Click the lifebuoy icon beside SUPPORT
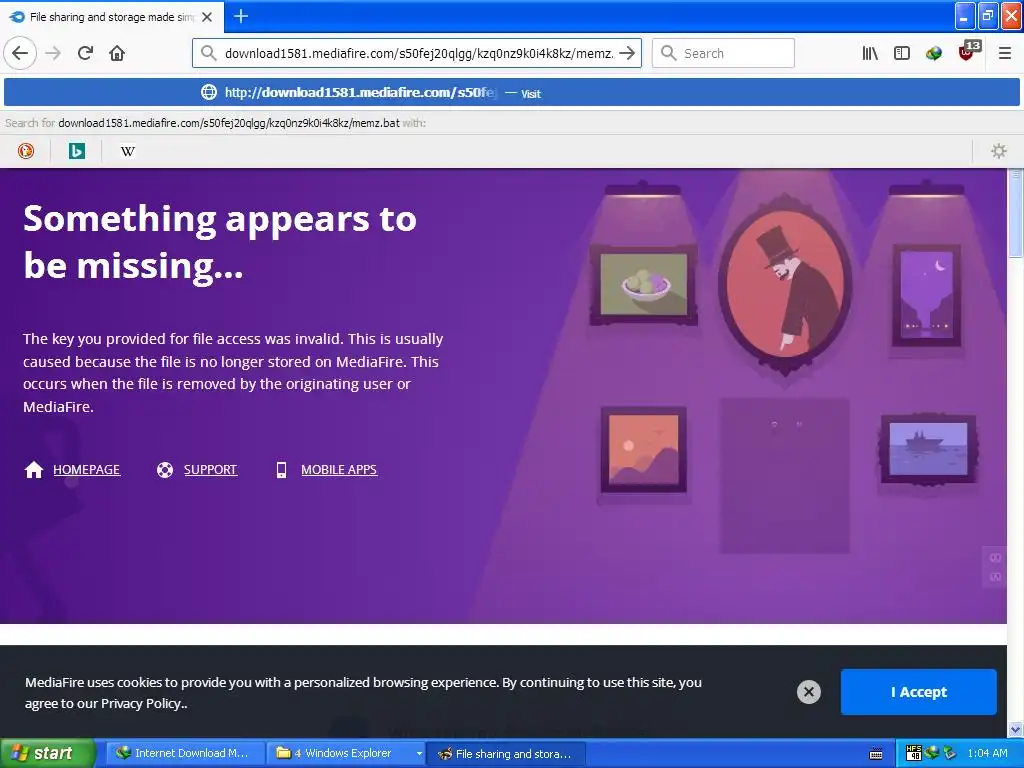 coord(165,470)
